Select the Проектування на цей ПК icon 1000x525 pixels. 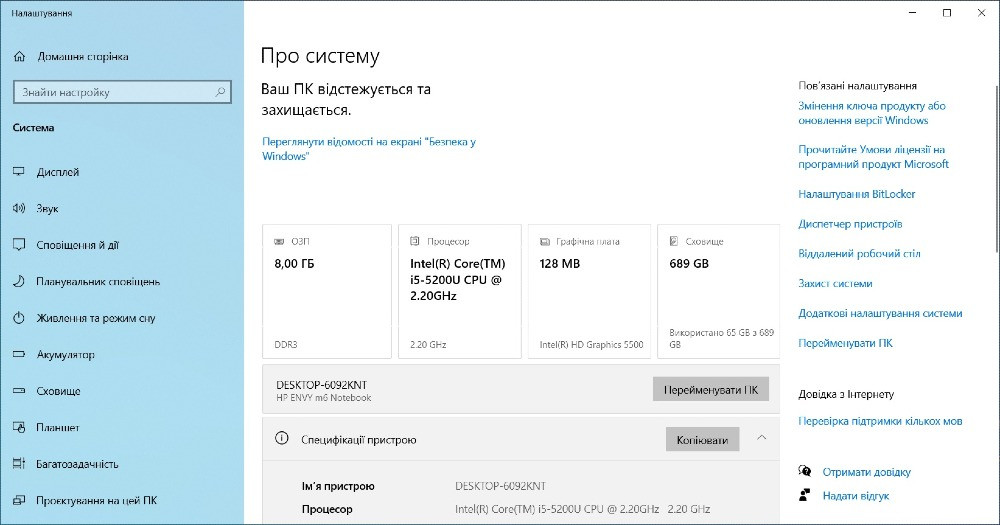(19, 500)
